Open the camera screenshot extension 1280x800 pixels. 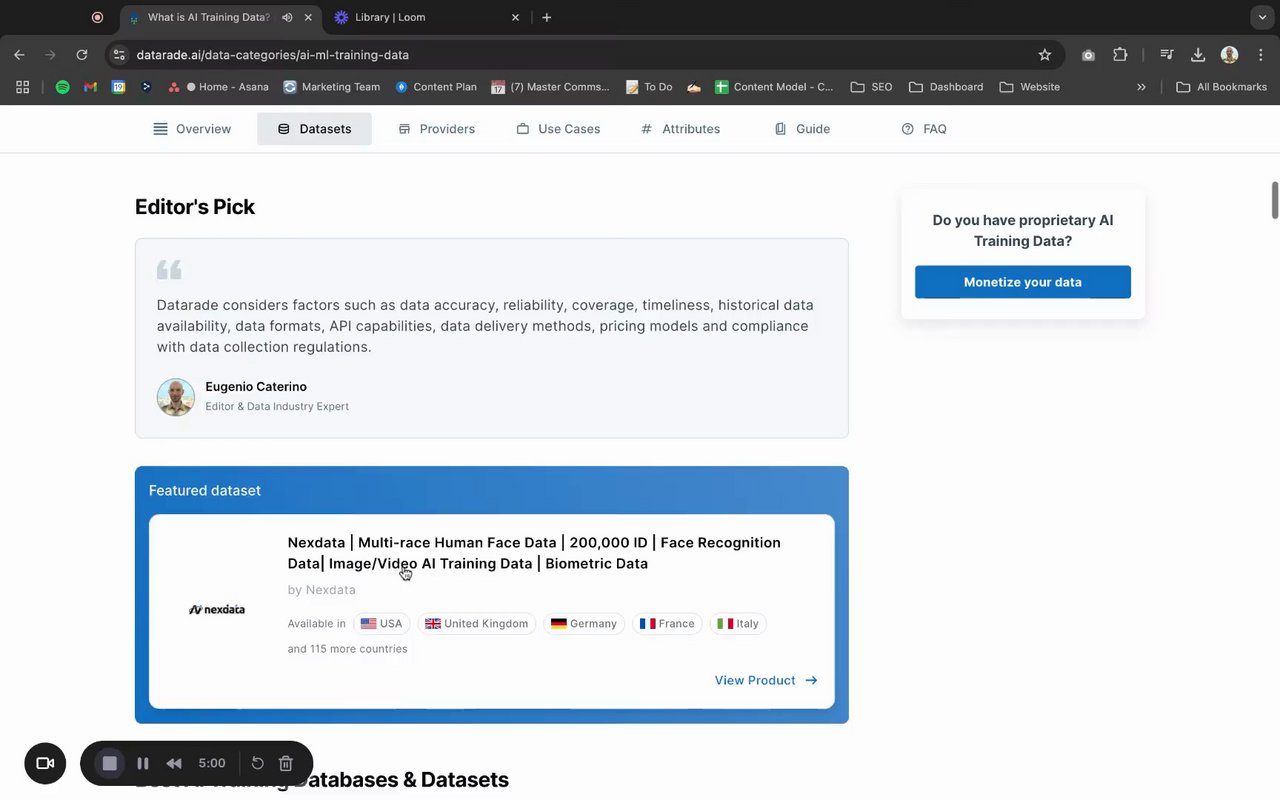(x=1088, y=55)
